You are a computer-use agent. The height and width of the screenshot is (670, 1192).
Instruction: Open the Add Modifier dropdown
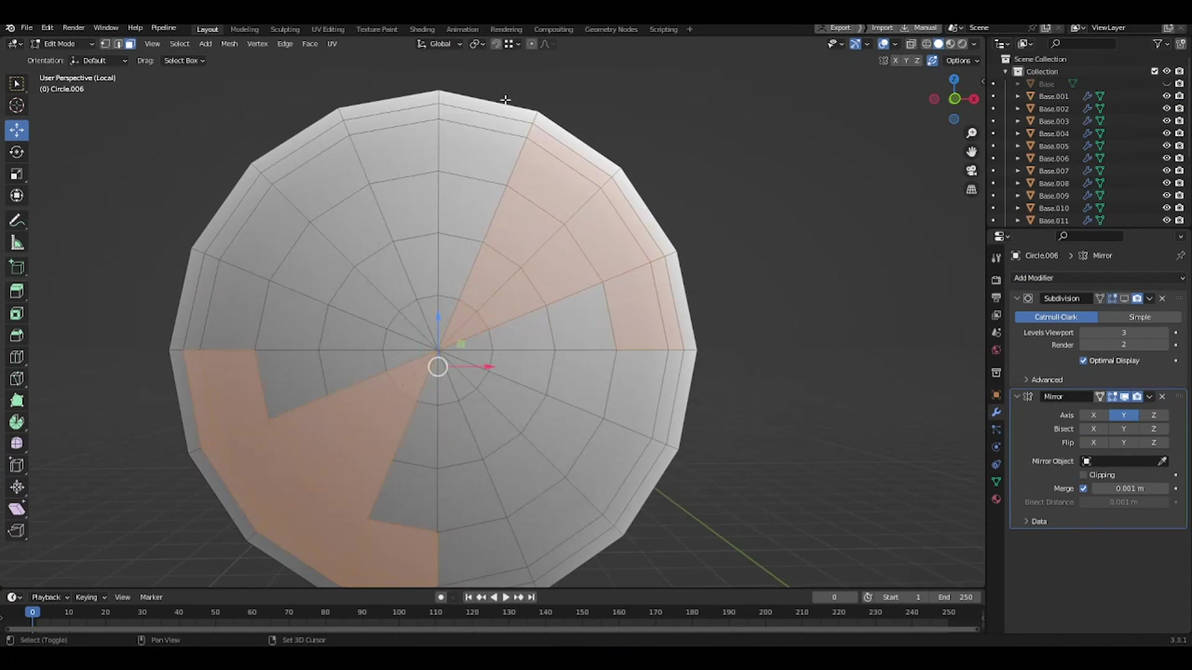click(1097, 278)
